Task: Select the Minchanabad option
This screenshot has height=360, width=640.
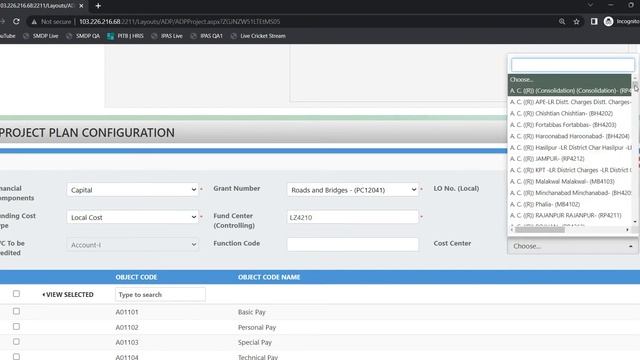Action: tap(569, 193)
